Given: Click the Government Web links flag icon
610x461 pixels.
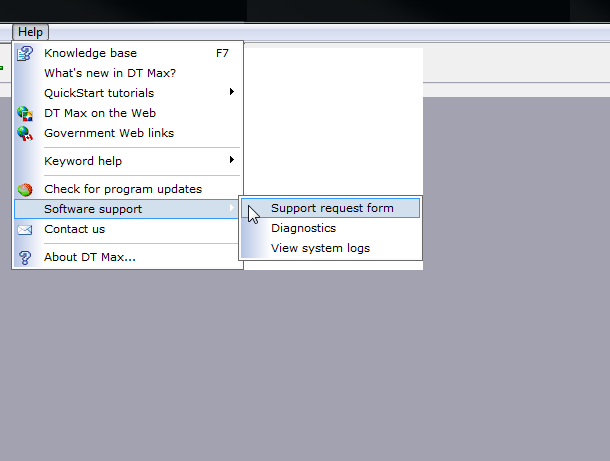Looking at the screenshot, I should (25, 134).
